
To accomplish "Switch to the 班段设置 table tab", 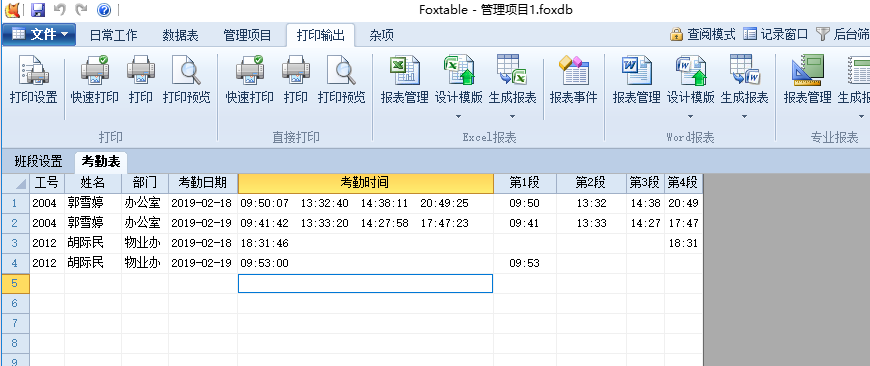I will 38,161.
